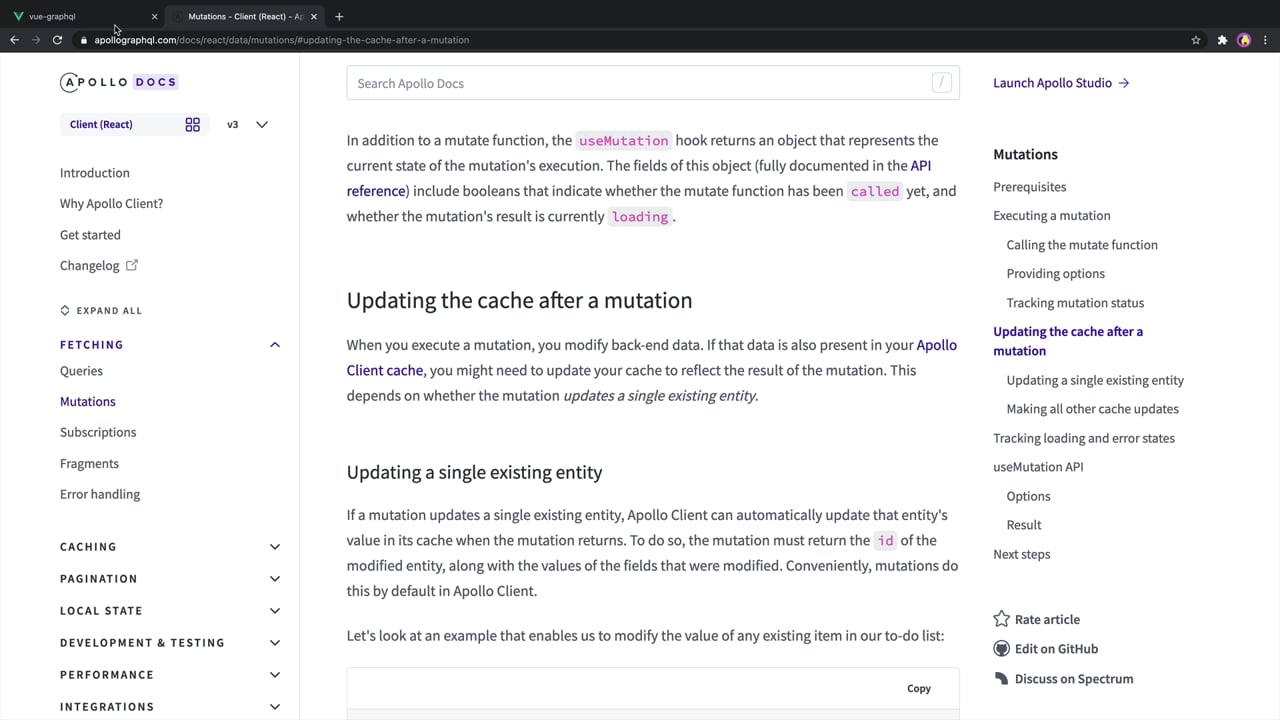Expand the Pagination section
1280x720 pixels.
[275, 579]
